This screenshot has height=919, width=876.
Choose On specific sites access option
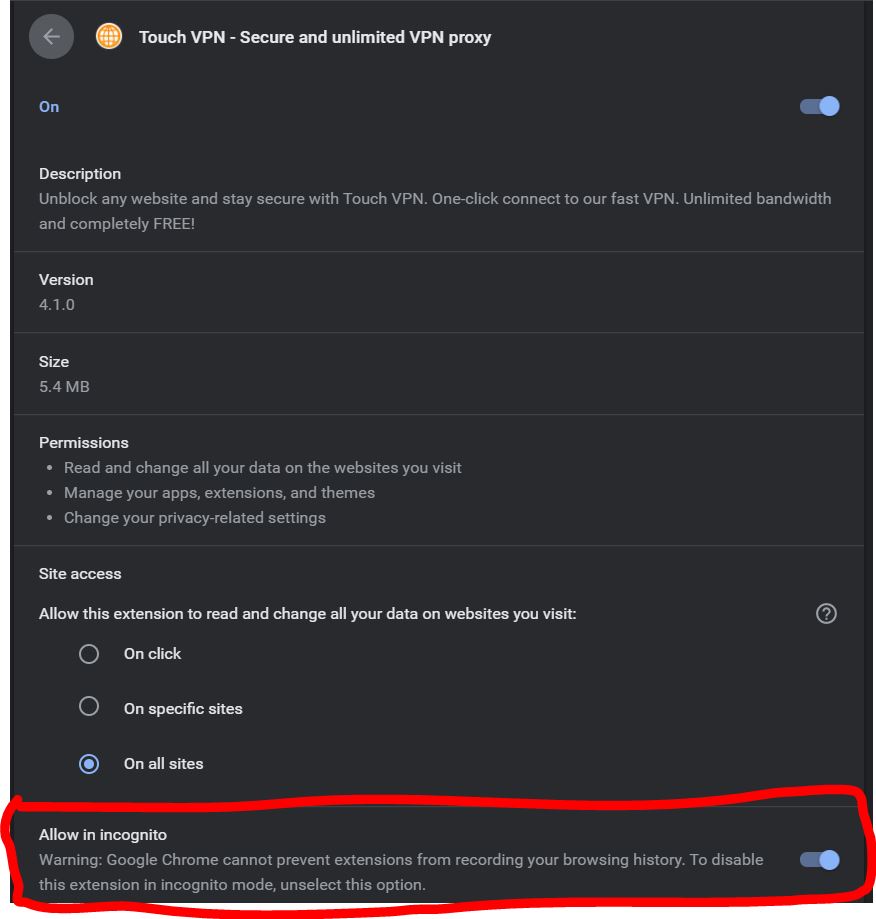[x=88, y=708]
